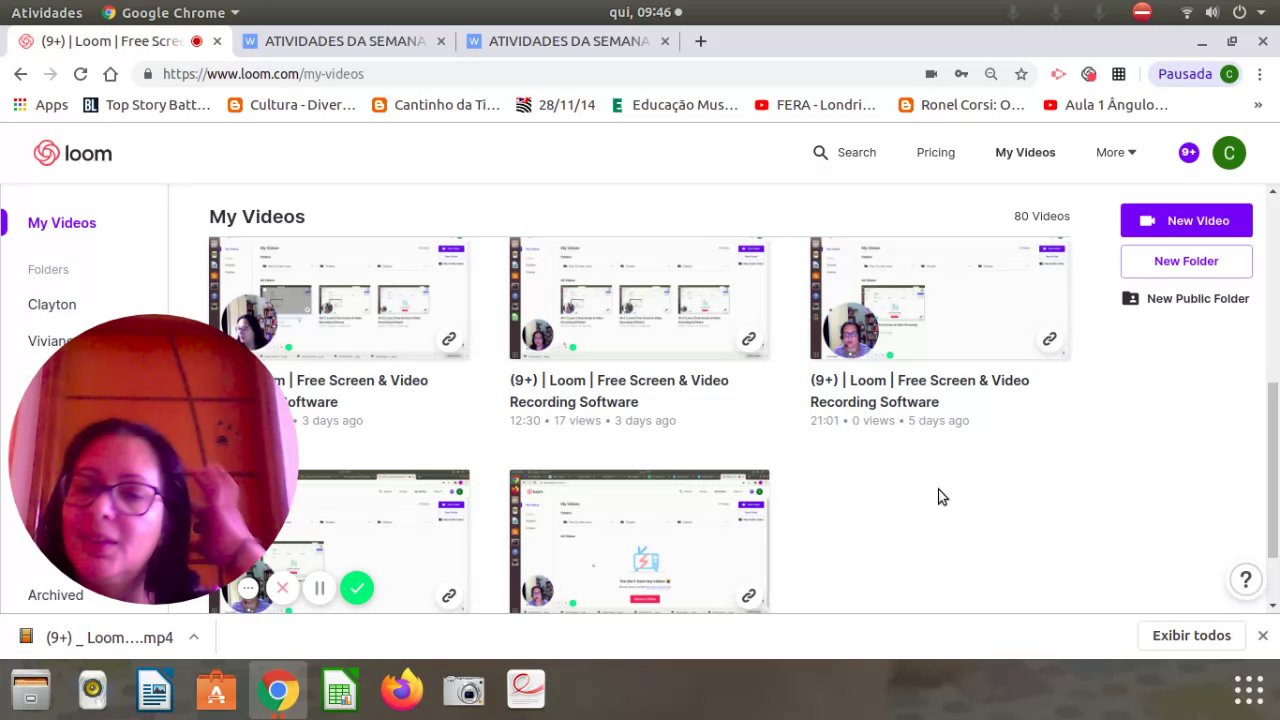This screenshot has height=720, width=1280.
Task: Open the Aula 1 Ângulo... bookmark
Action: [x=1105, y=105]
